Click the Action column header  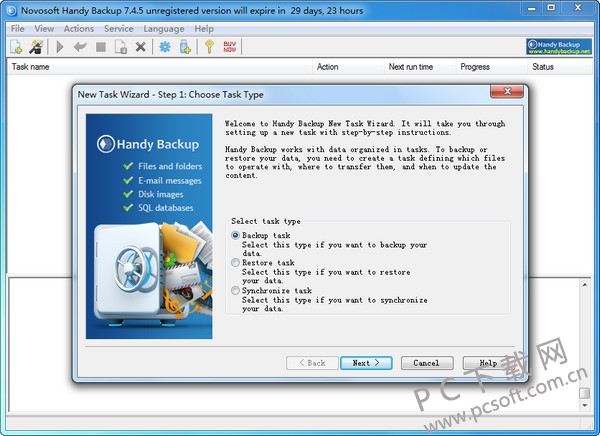click(348, 67)
